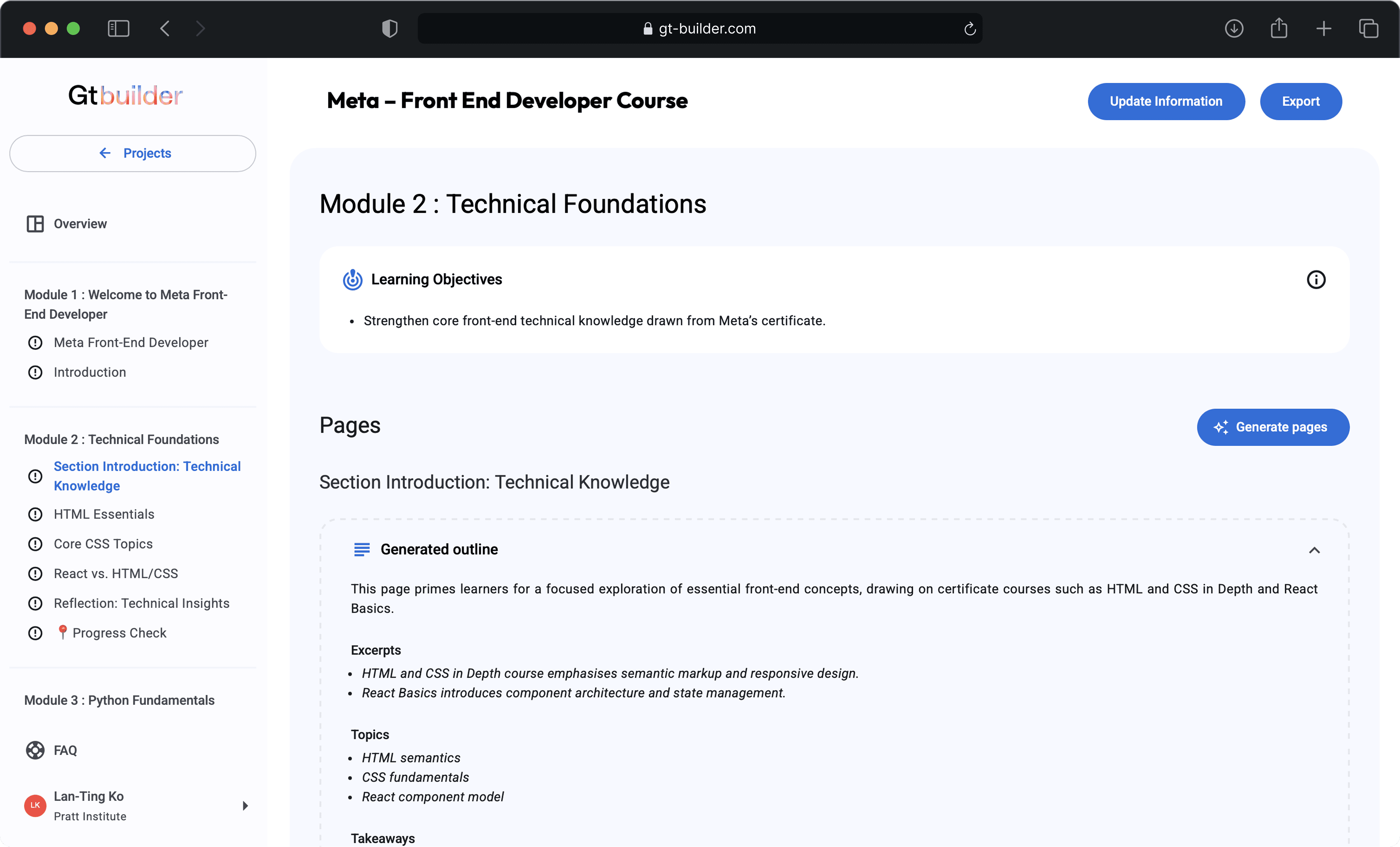The image size is (1400, 847).
Task: Click the status icon beside HTML Essentials
Action: coord(35,514)
